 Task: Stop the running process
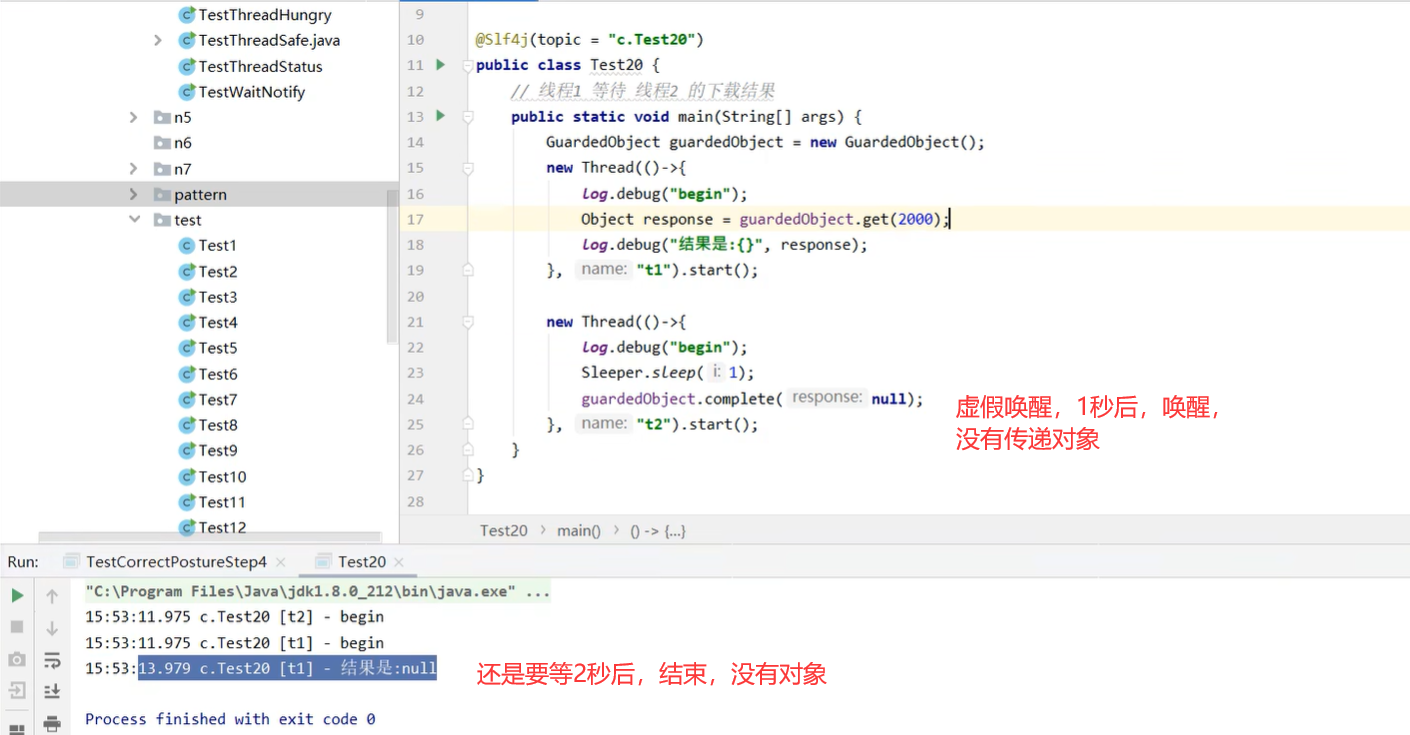pyautogui.click(x=17, y=627)
